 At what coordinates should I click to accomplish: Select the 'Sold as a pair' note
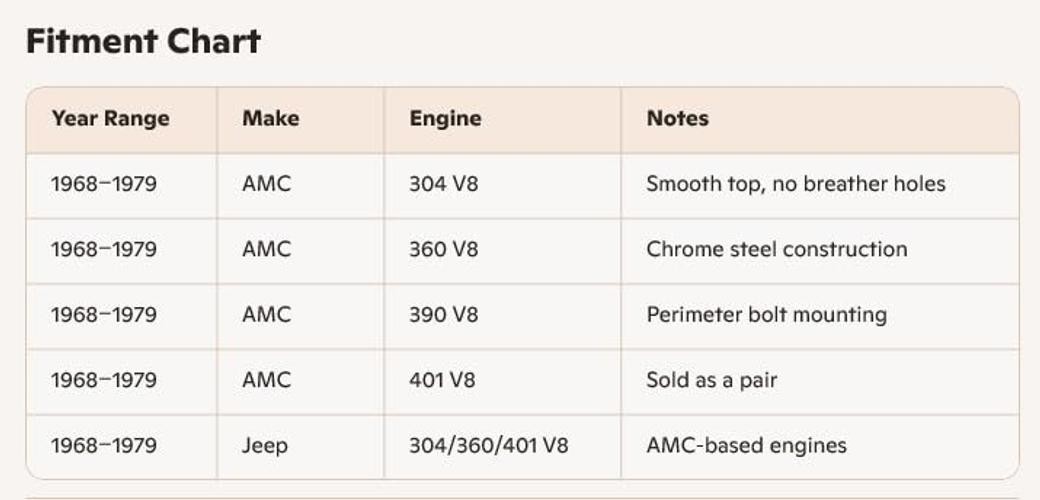click(712, 381)
